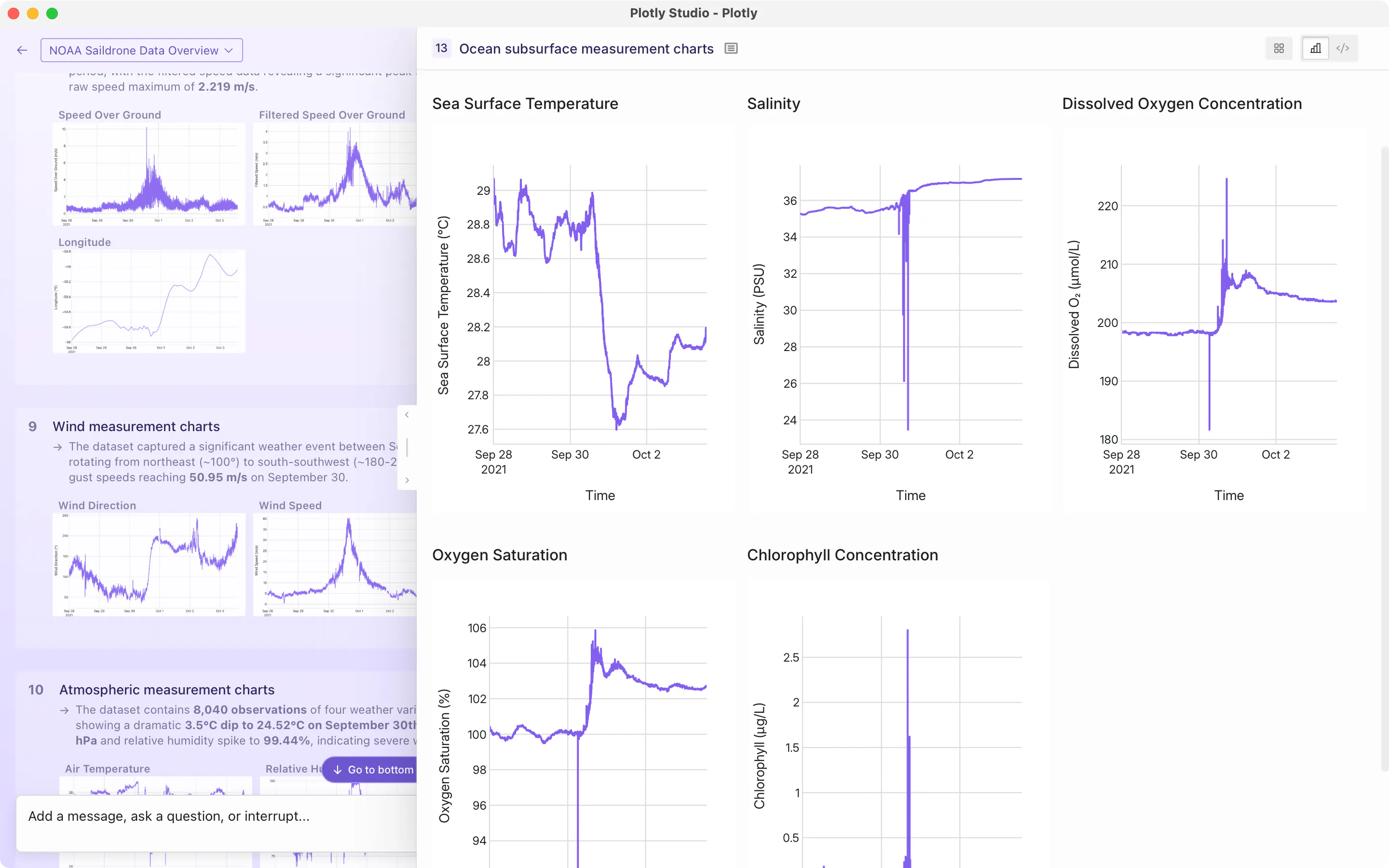Click the Ocean subsurface measurement charts title
Image resolution: width=1389 pixels, height=868 pixels.
586,49
